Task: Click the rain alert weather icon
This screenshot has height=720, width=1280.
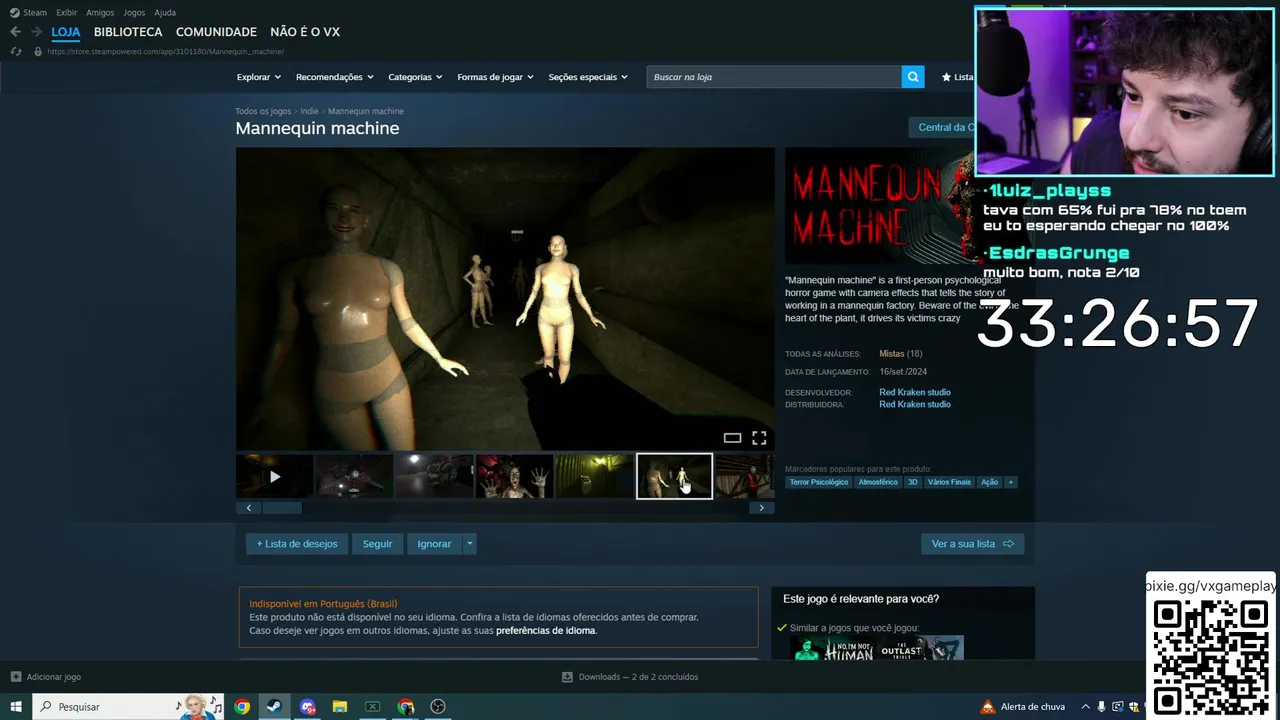Action: pyautogui.click(x=988, y=707)
